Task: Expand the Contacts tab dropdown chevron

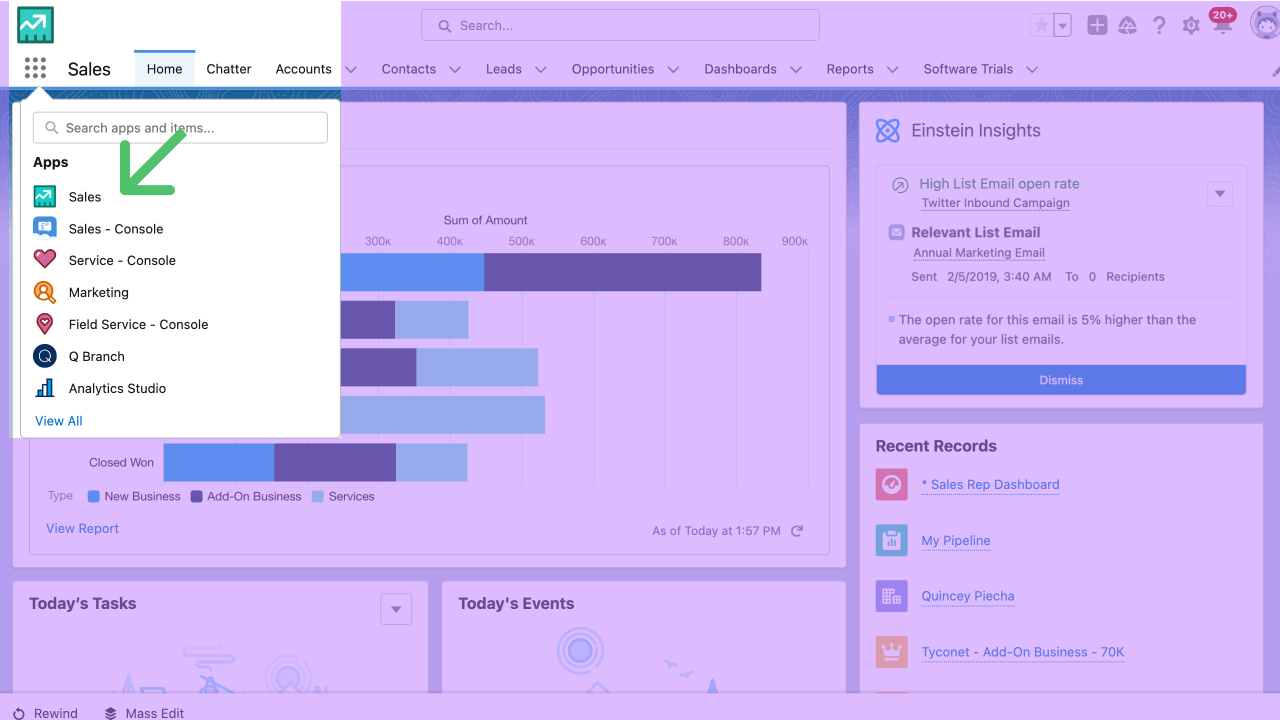Action: pos(455,69)
